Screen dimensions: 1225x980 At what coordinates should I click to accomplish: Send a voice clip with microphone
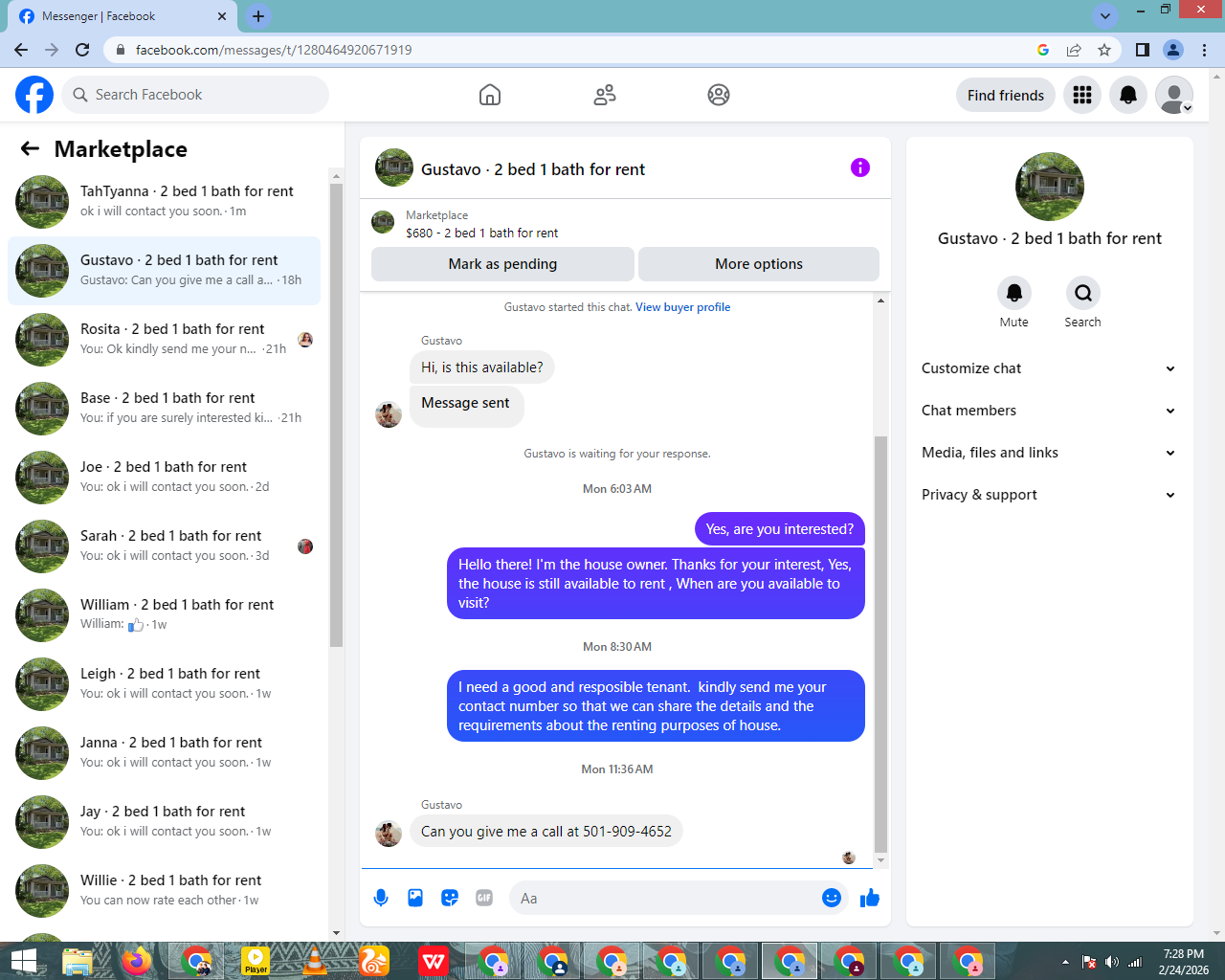pos(381,898)
